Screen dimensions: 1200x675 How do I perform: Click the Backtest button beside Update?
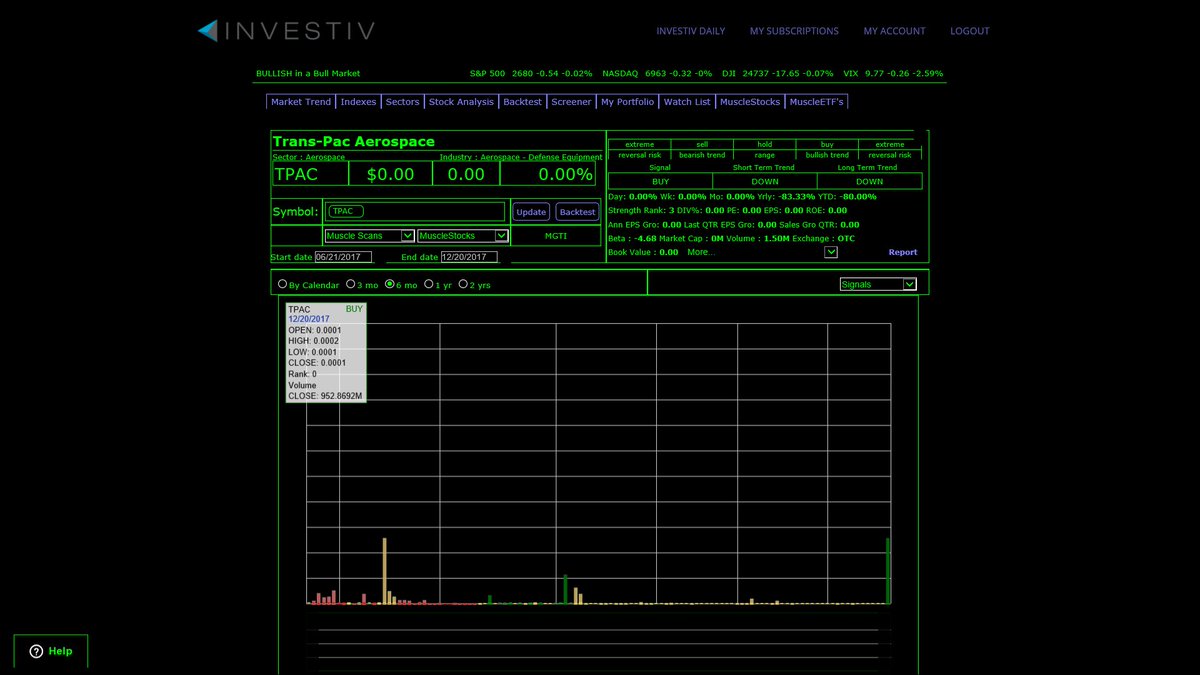click(577, 212)
